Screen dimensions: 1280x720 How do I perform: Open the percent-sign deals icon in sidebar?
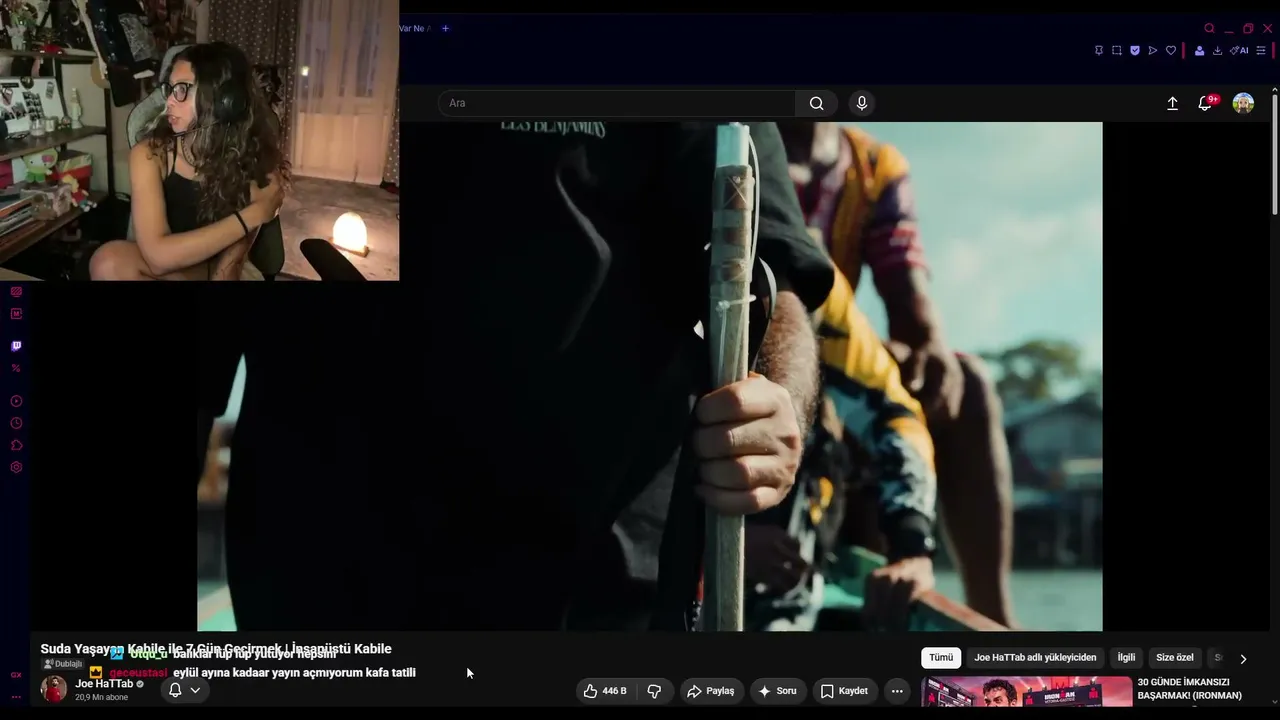(x=16, y=368)
